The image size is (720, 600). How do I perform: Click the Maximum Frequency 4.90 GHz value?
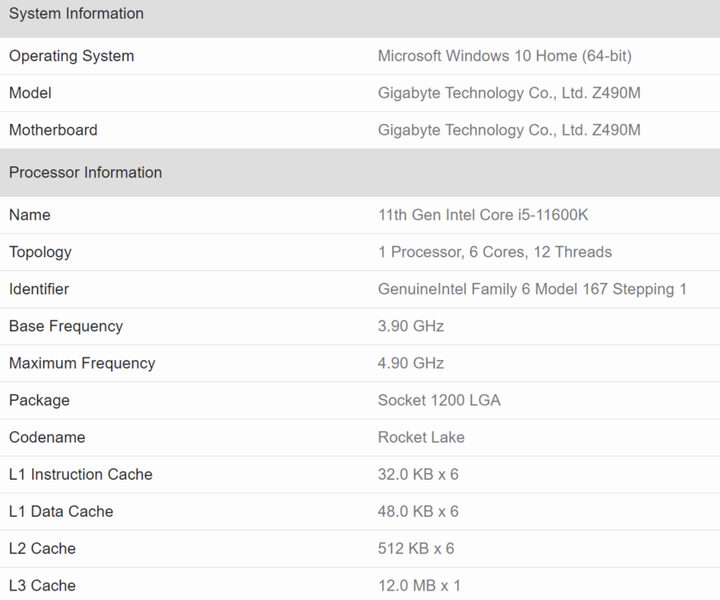[x=410, y=363]
